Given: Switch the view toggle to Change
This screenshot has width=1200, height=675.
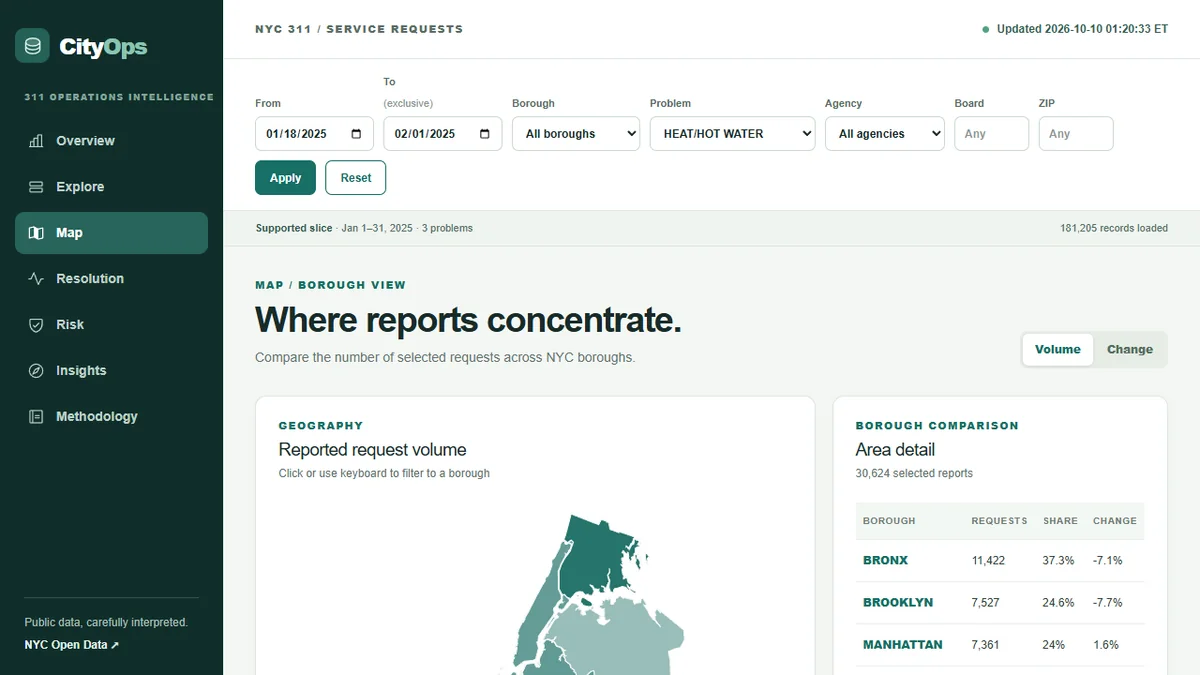Looking at the screenshot, I should (x=1130, y=350).
